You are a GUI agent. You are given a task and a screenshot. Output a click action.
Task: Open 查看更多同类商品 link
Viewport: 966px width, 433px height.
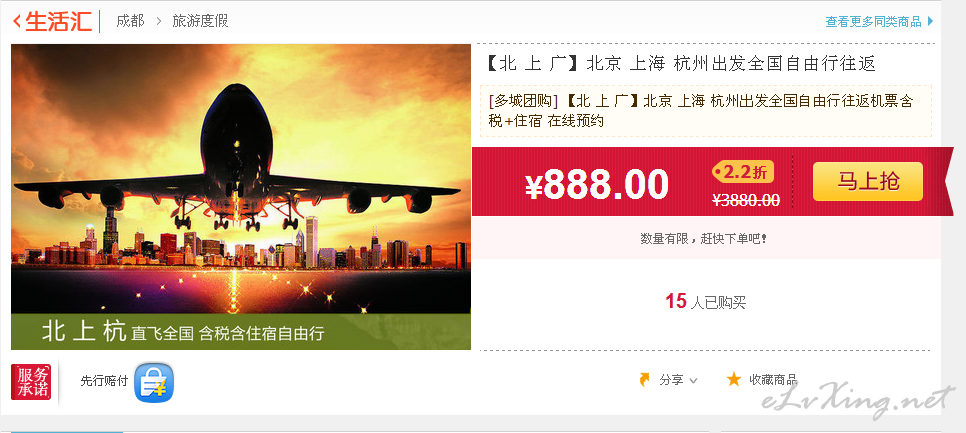pos(873,22)
